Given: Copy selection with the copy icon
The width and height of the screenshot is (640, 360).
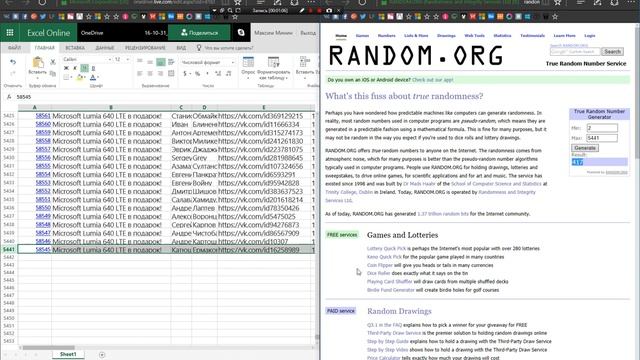Looking at the screenshot, I should tap(53, 73).
